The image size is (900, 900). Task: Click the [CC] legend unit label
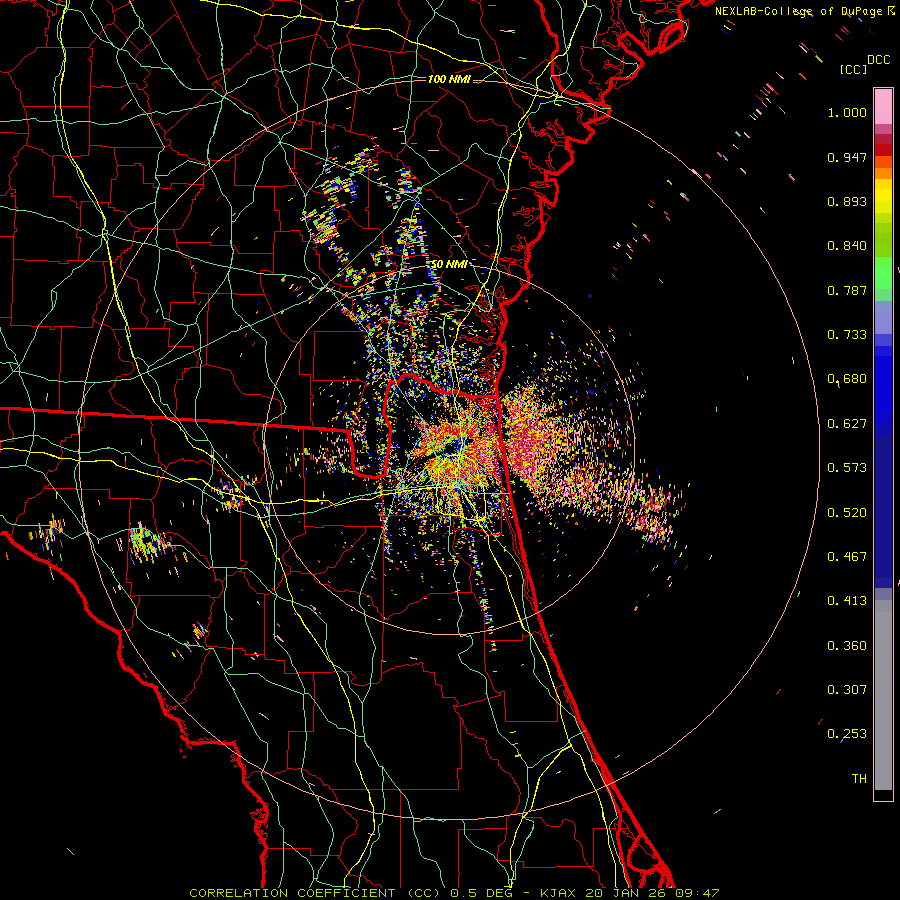point(853,69)
